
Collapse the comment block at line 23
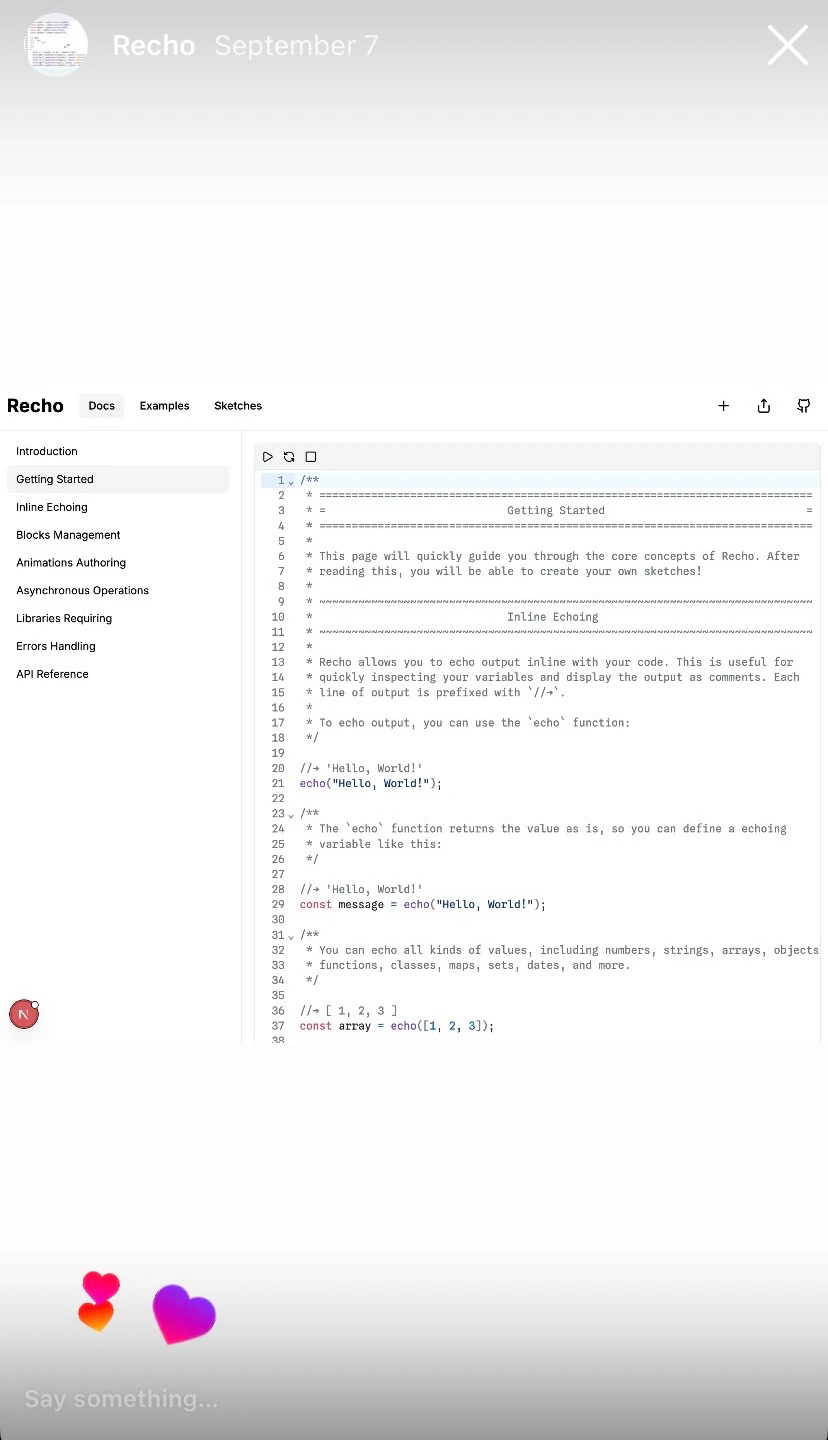pos(291,815)
